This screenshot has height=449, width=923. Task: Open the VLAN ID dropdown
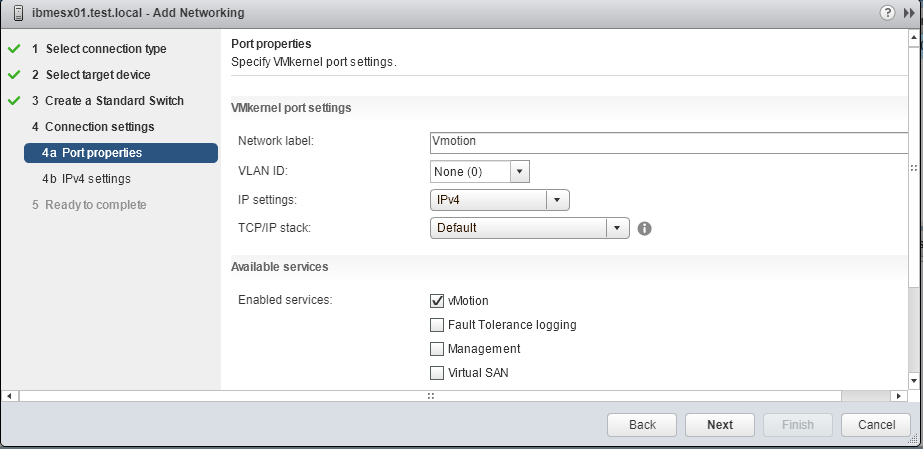point(480,172)
